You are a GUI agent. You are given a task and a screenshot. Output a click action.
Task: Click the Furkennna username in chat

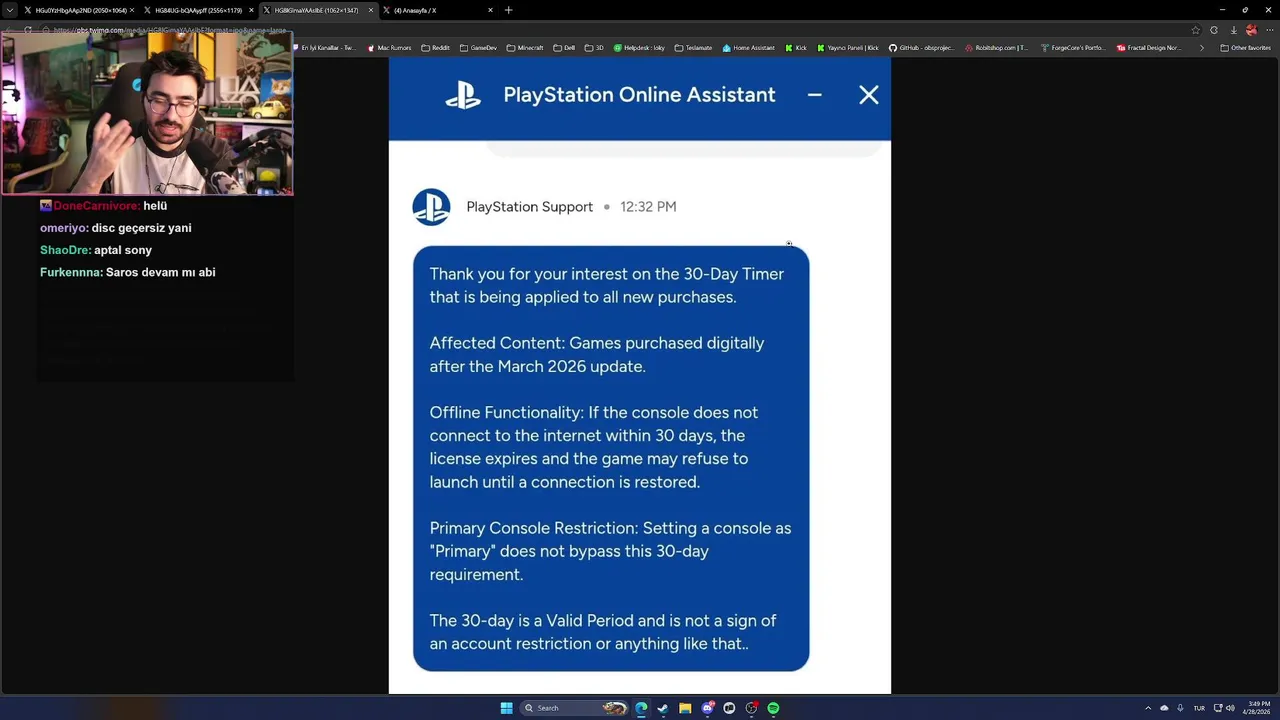[x=71, y=272]
